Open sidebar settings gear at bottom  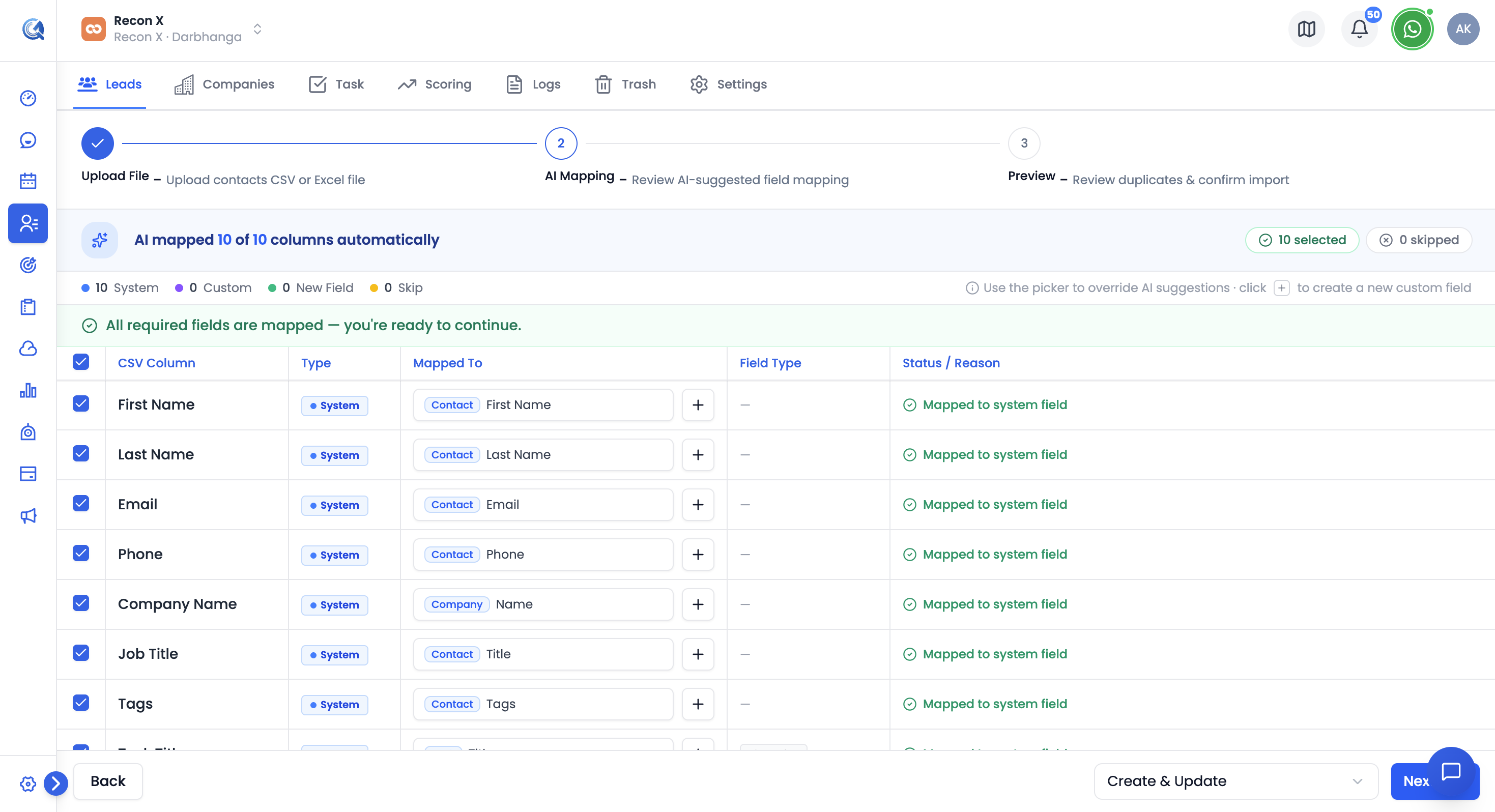(x=28, y=784)
